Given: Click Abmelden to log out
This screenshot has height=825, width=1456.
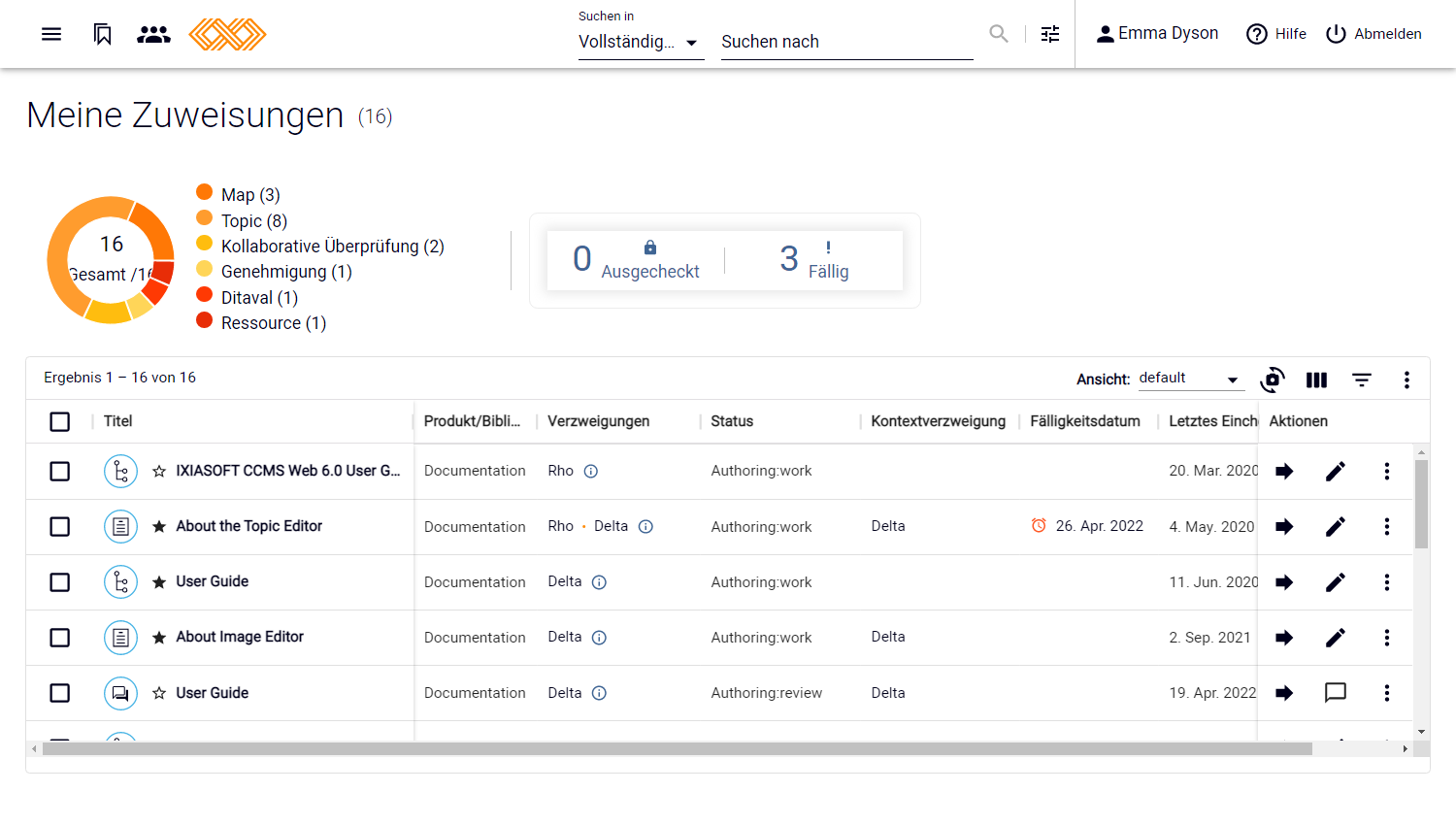Looking at the screenshot, I should coord(1373,34).
